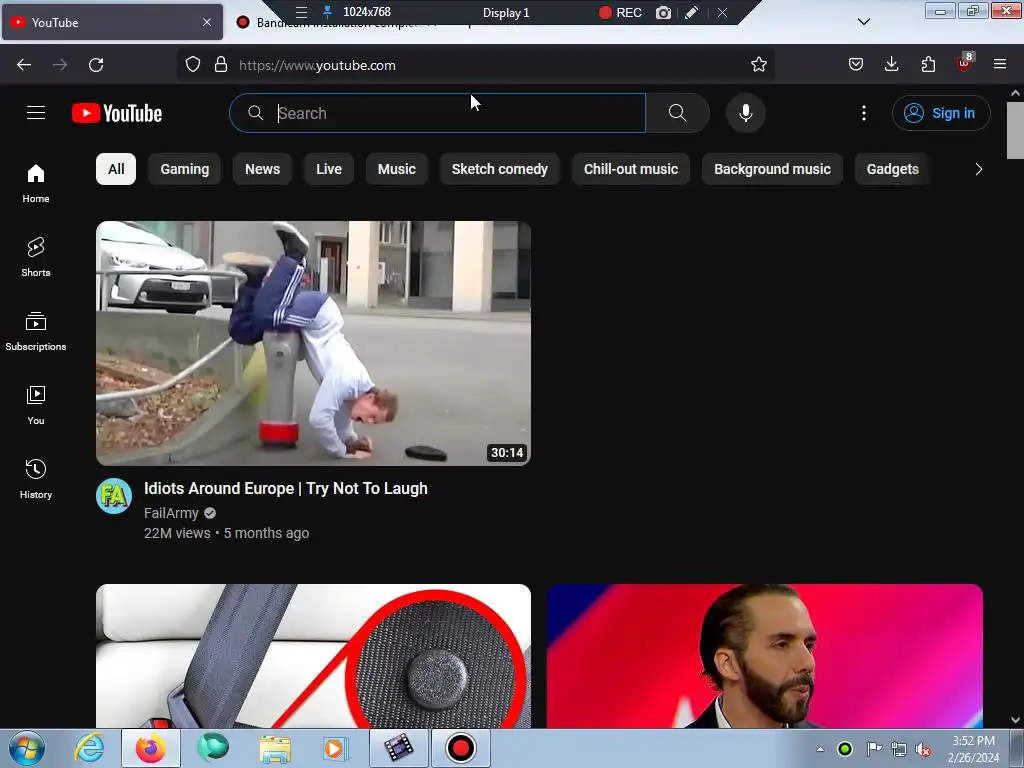Open the Windows Start menu
The width and height of the screenshot is (1024, 768).
point(26,748)
